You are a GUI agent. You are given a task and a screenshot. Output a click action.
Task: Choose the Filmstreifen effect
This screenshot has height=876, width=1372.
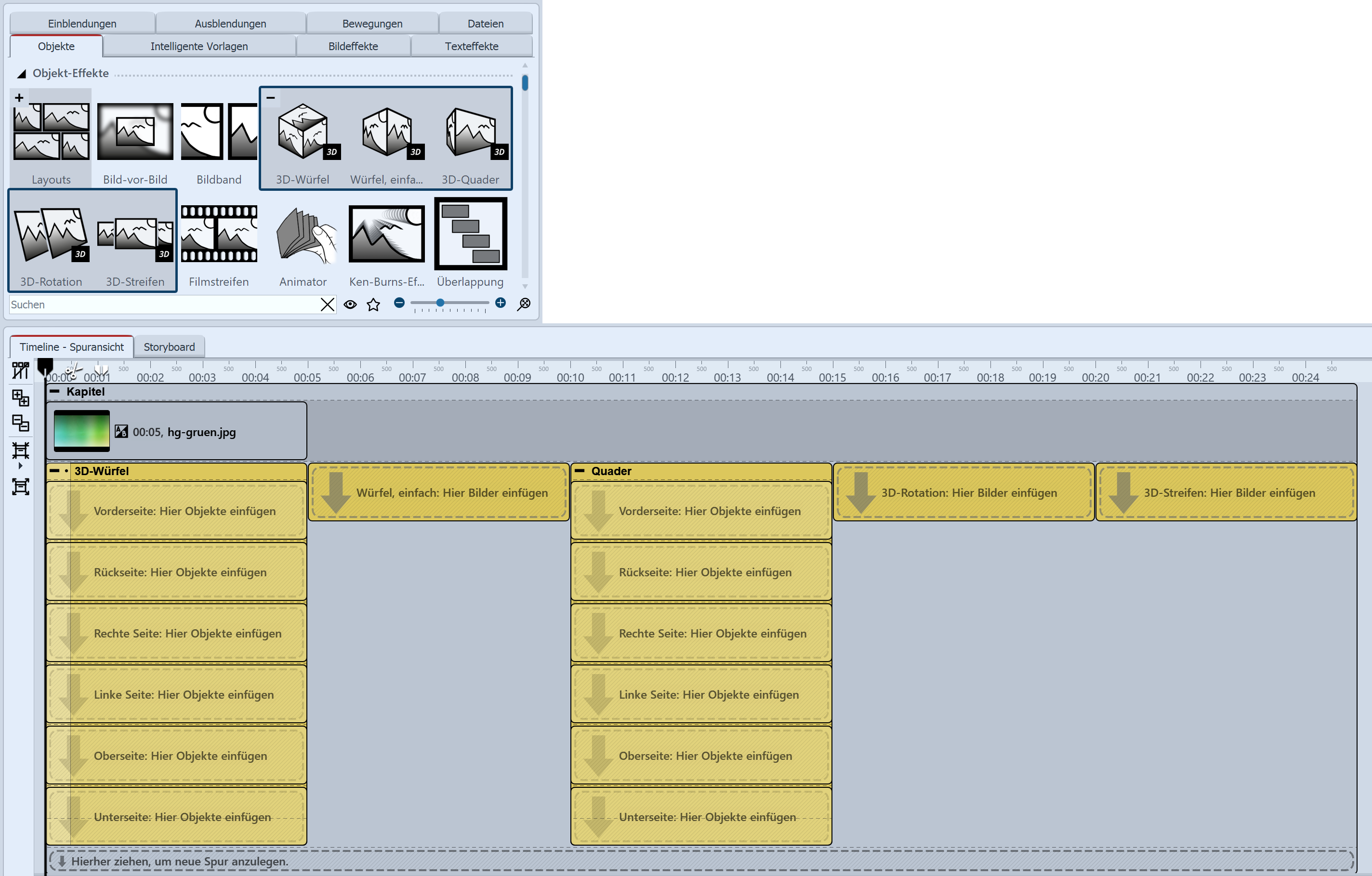219,235
